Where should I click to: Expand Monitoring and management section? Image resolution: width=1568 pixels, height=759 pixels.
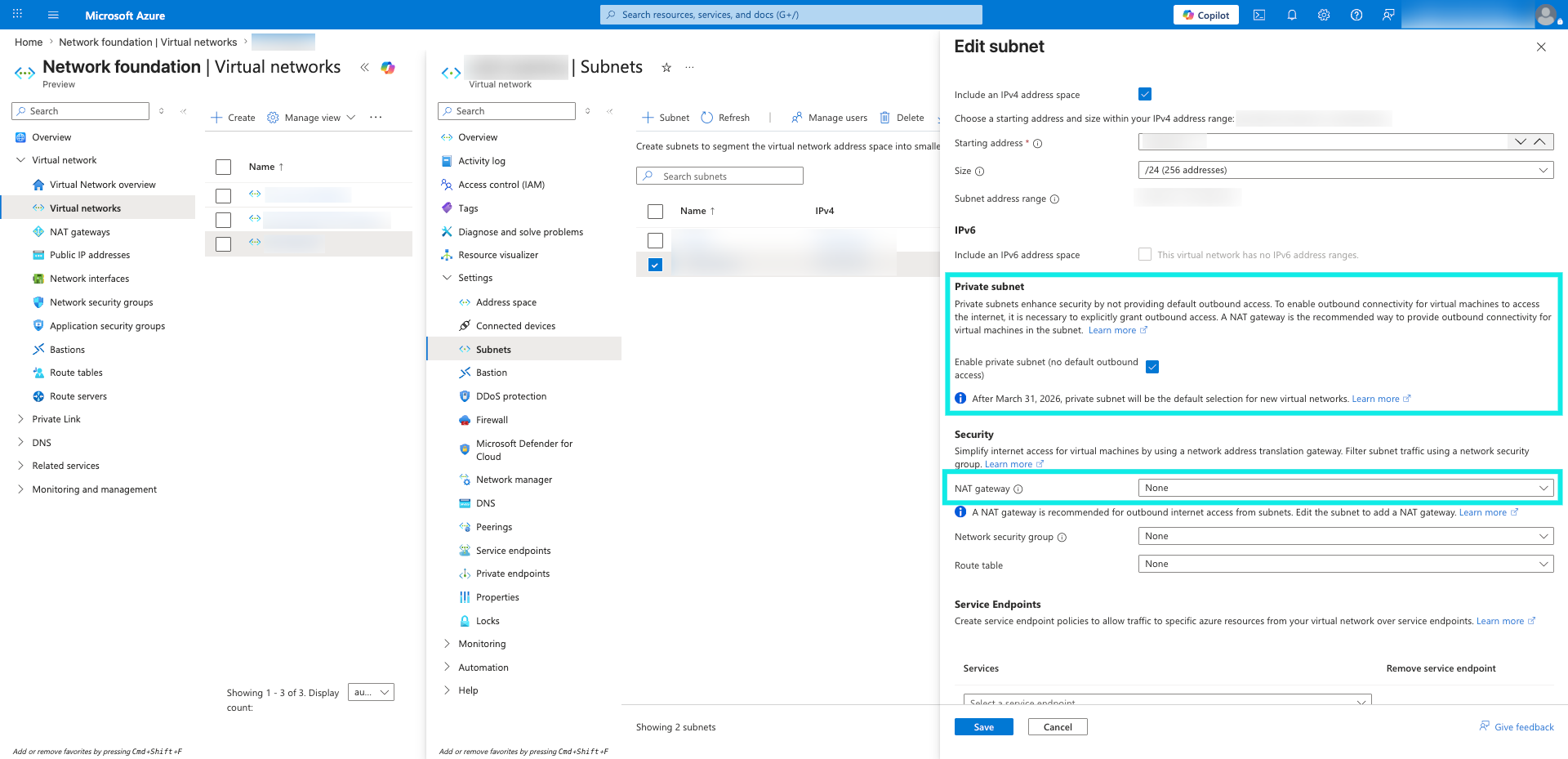point(20,489)
